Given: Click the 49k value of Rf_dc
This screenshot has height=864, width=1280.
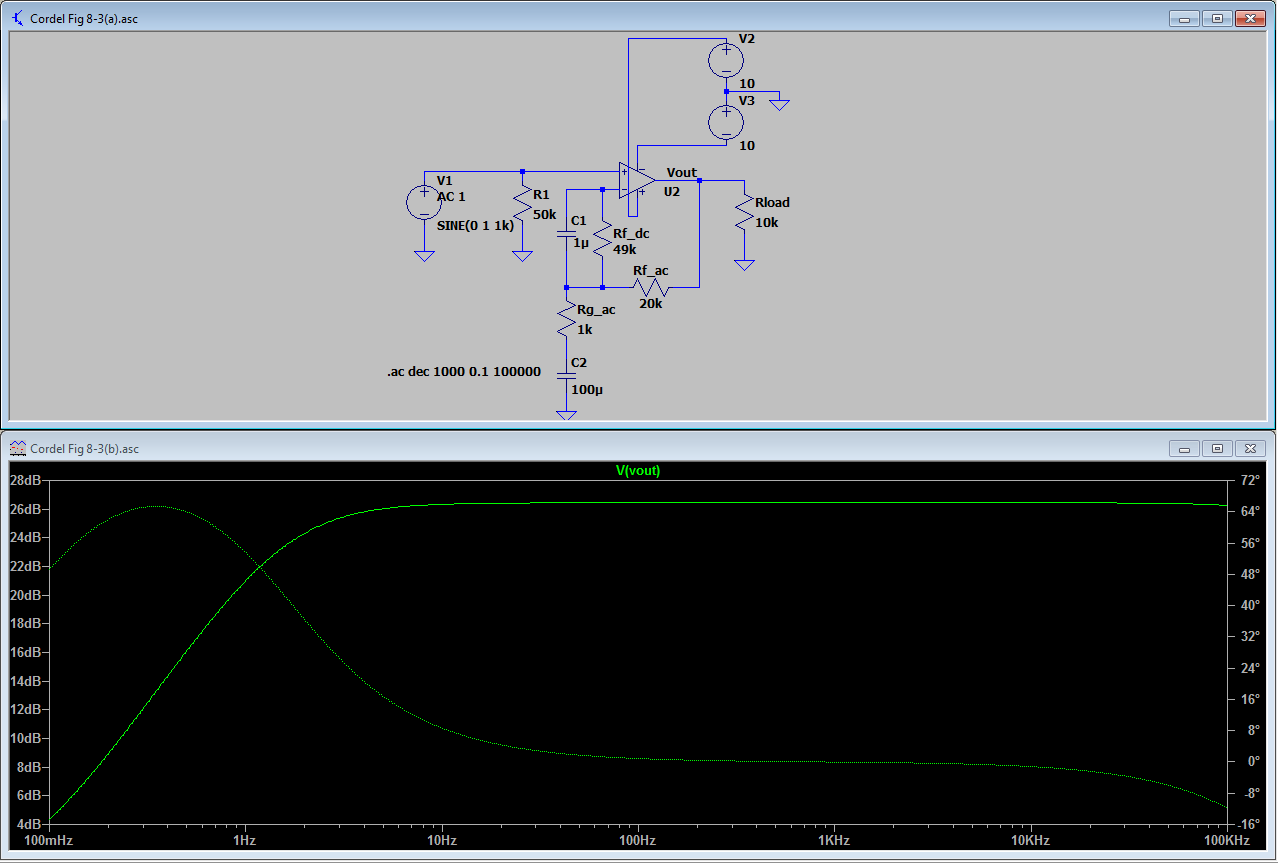Looking at the screenshot, I should (625, 249).
